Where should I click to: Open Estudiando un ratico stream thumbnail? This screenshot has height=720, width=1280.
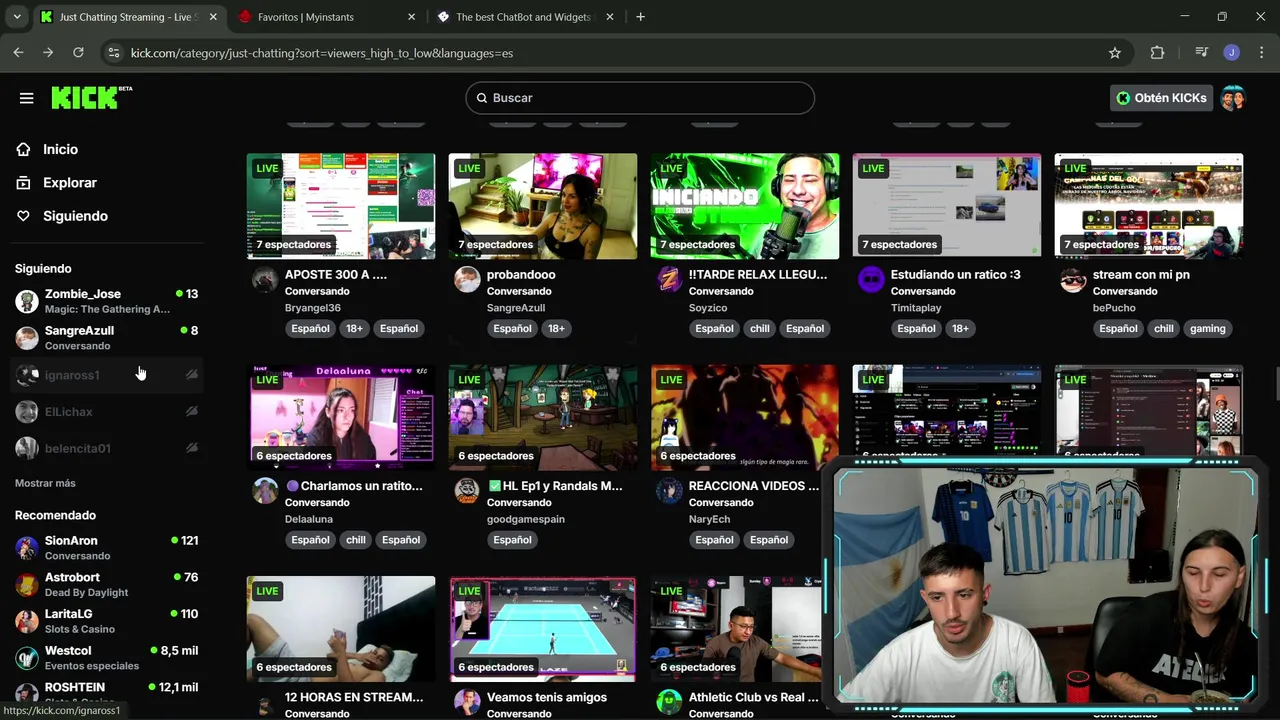(947, 206)
